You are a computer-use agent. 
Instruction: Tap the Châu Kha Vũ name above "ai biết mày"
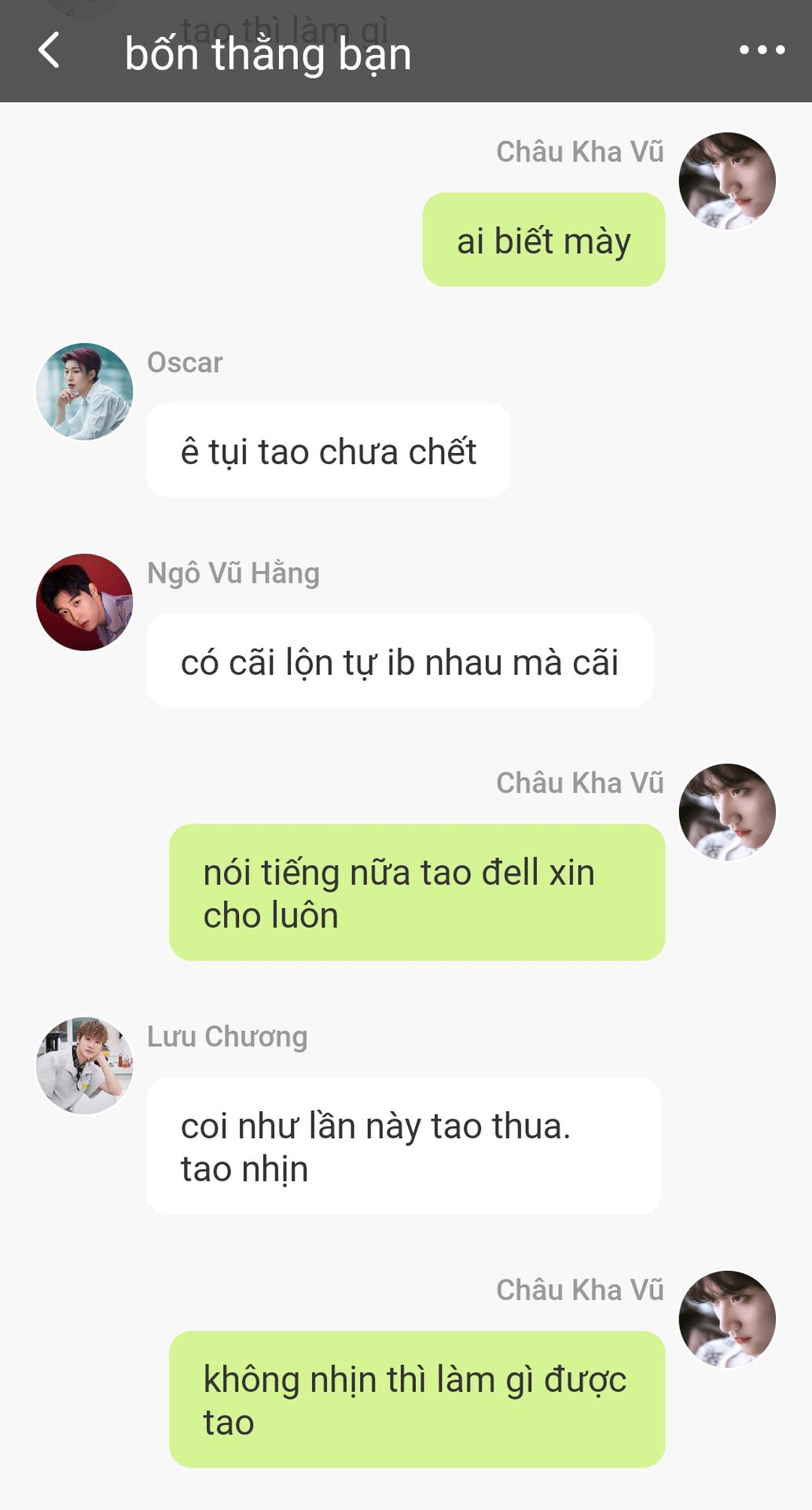pos(580,152)
